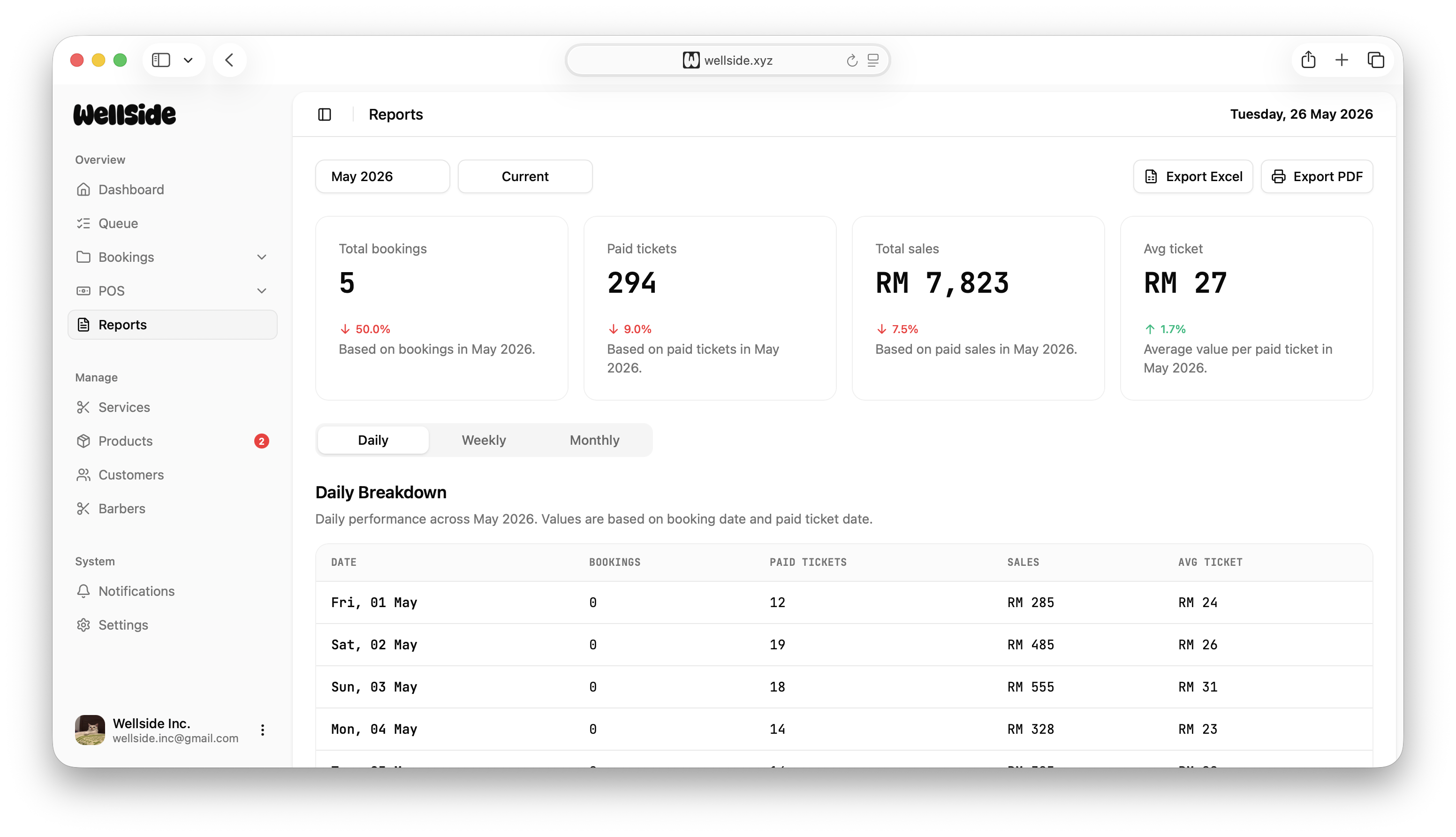Viewport: 1456px width, 837px height.
Task: Switch to the Weekly tab
Action: click(484, 441)
